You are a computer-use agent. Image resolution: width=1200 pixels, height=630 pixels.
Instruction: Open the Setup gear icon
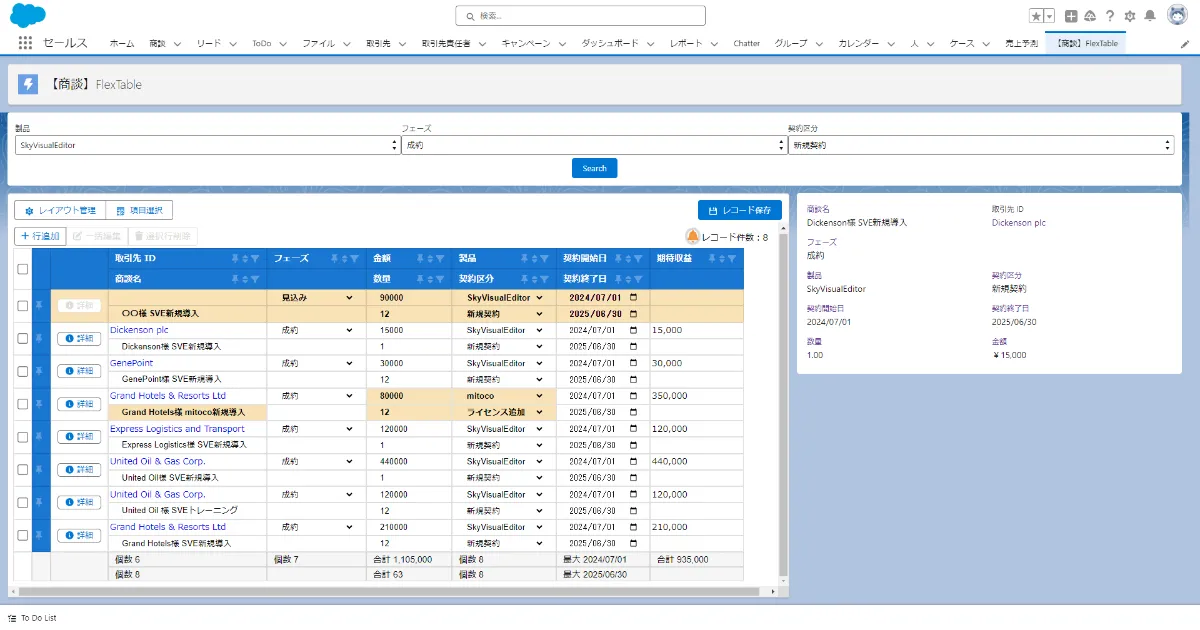1130,16
